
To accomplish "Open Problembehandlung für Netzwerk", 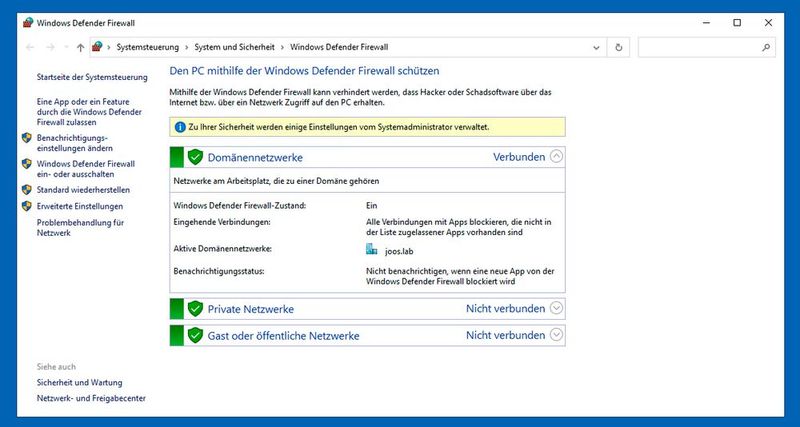I will (x=80, y=228).
